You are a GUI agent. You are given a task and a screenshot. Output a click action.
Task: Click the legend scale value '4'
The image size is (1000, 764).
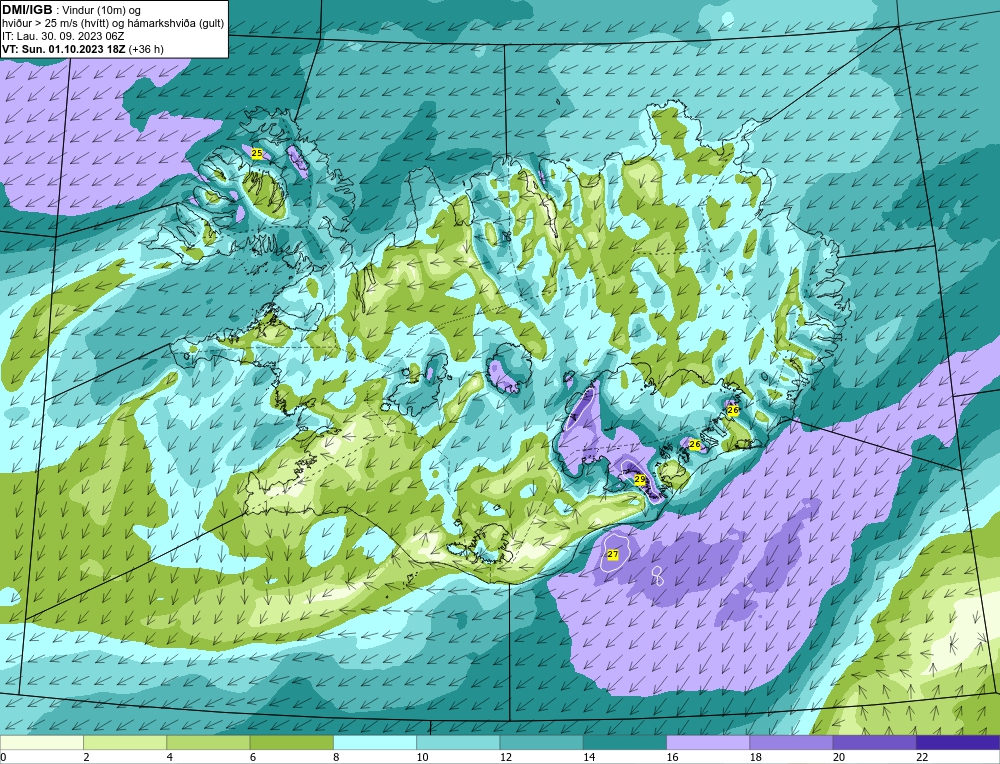tap(170, 757)
